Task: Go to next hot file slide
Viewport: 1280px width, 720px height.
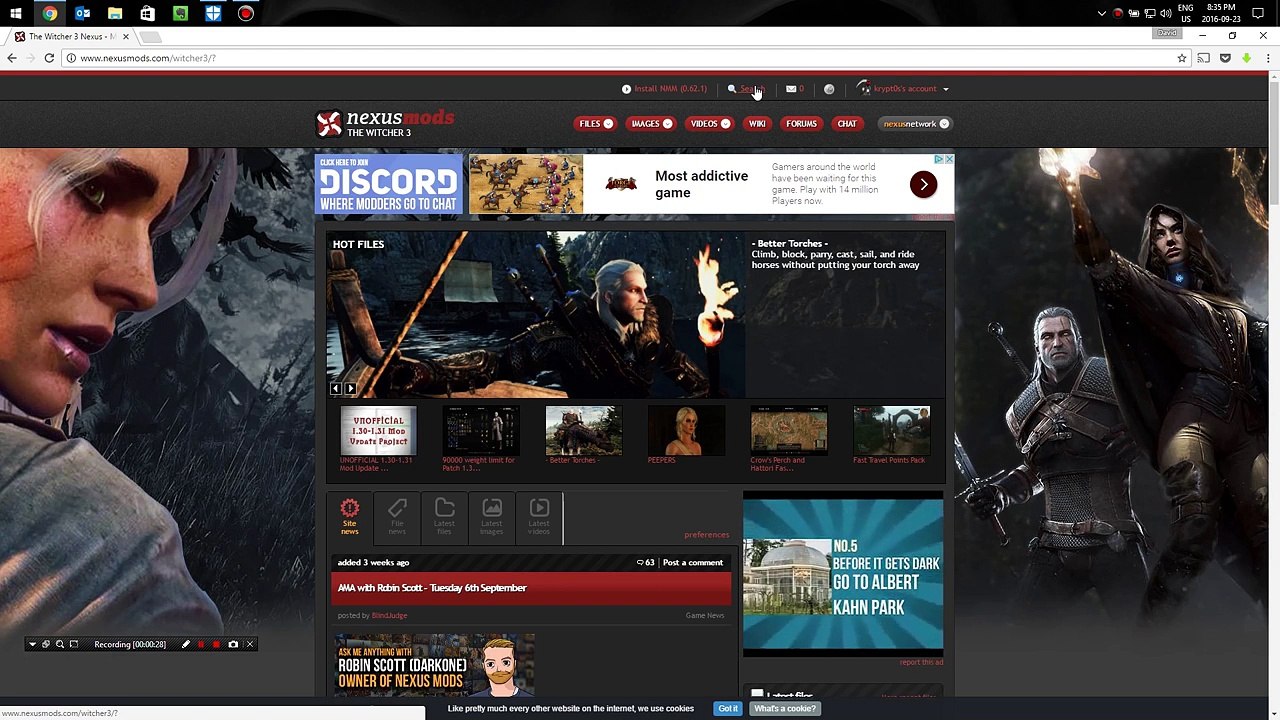Action: pos(350,389)
